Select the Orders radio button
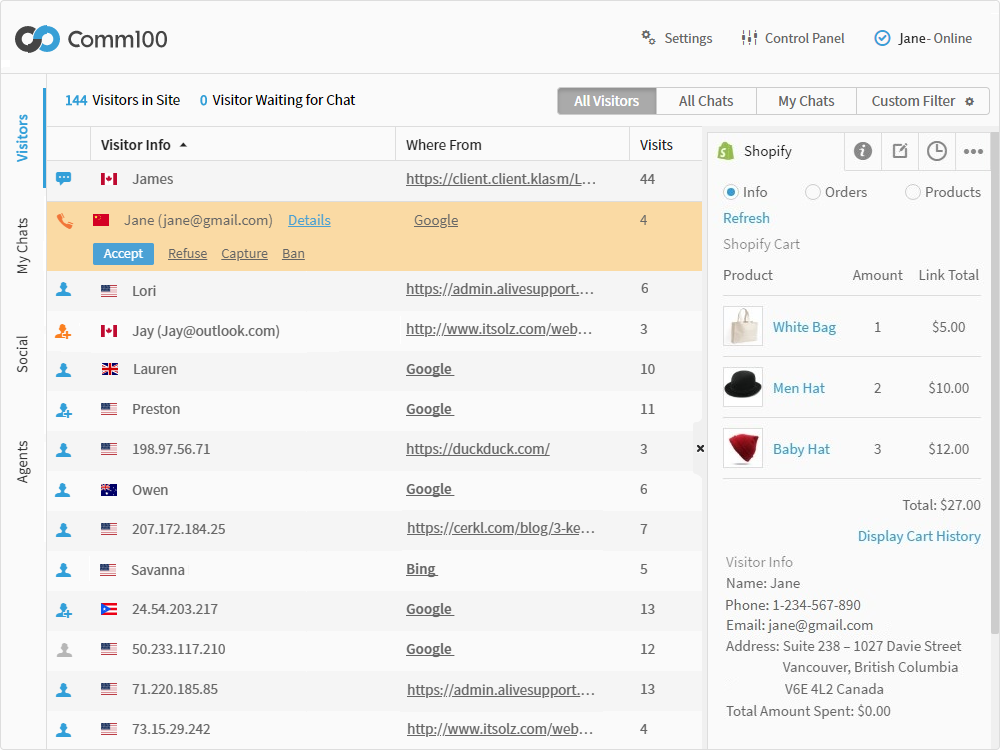 (812, 192)
